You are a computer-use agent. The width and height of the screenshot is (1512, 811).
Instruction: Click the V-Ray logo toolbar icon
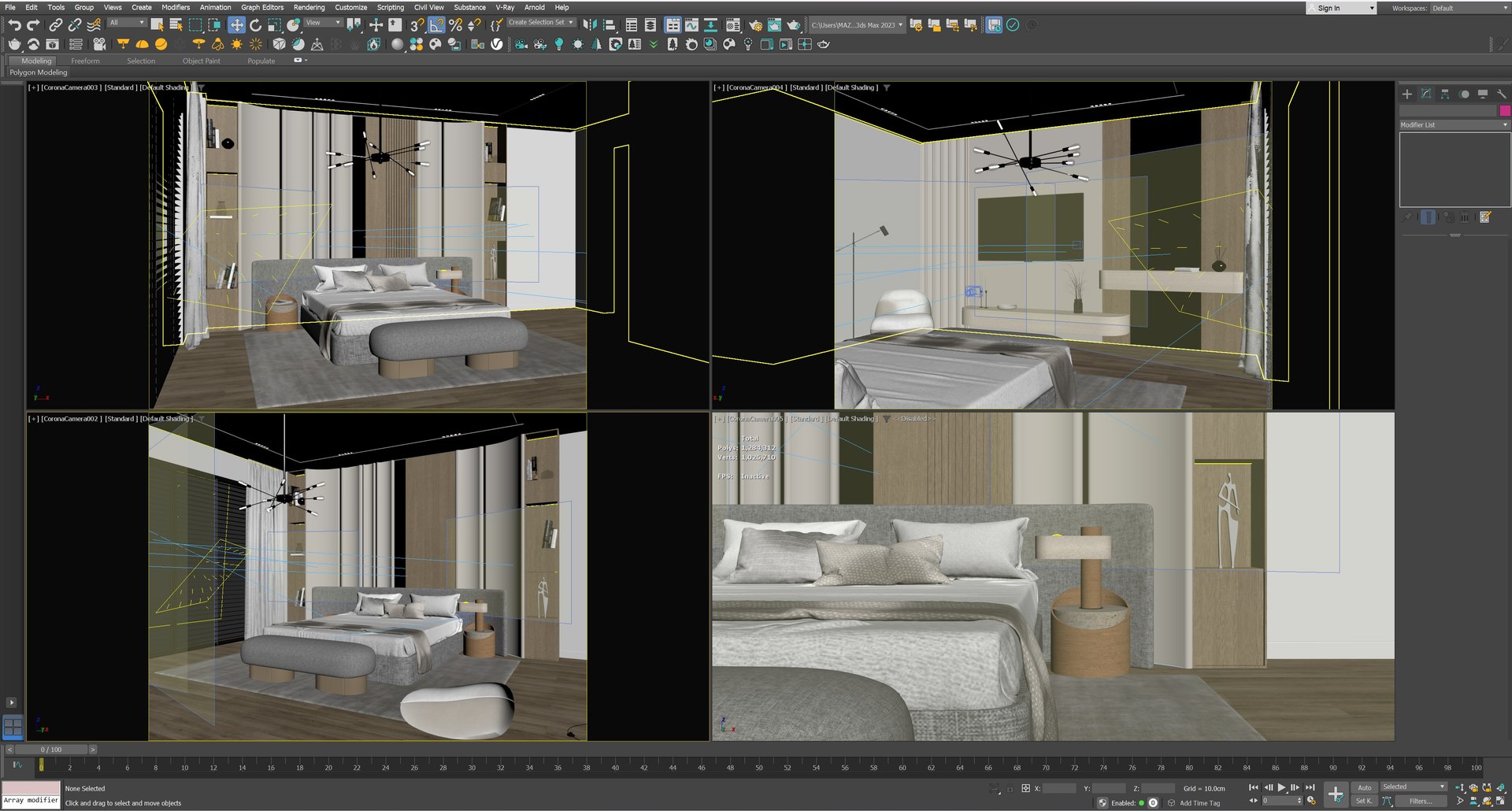click(497, 44)
